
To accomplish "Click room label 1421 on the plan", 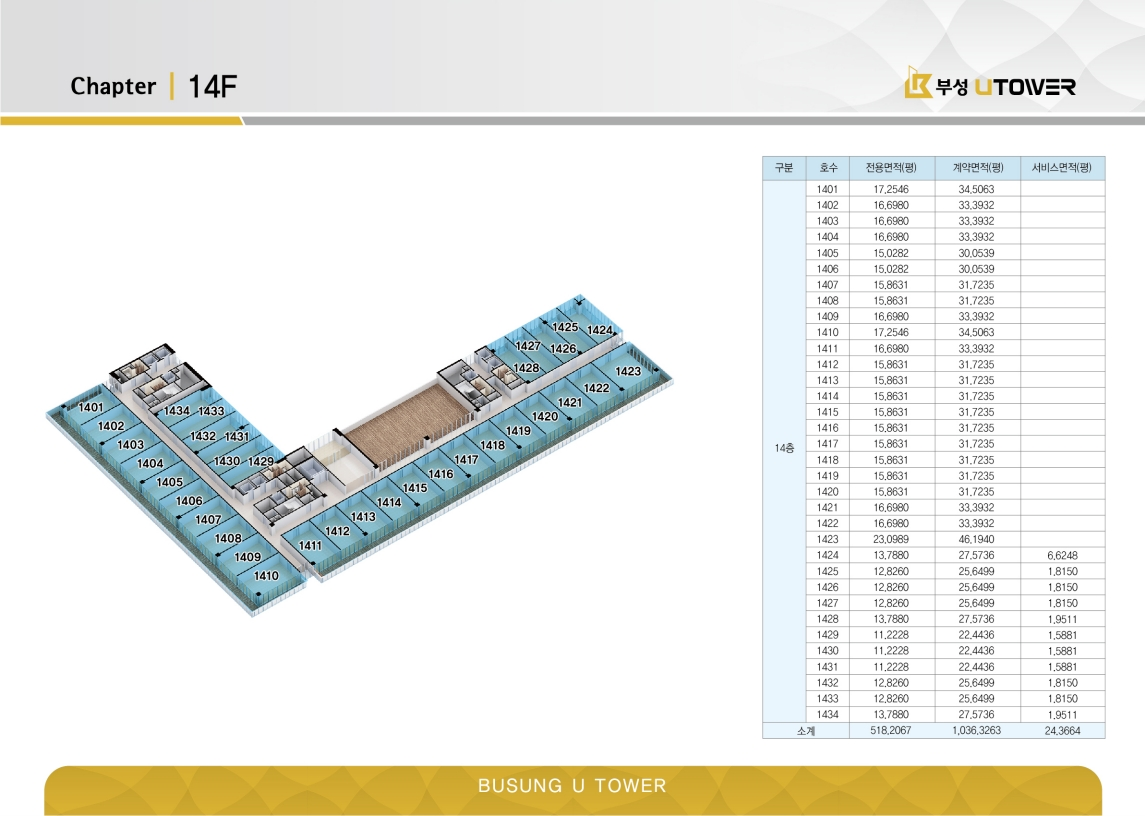I will [x=570, y=403].
